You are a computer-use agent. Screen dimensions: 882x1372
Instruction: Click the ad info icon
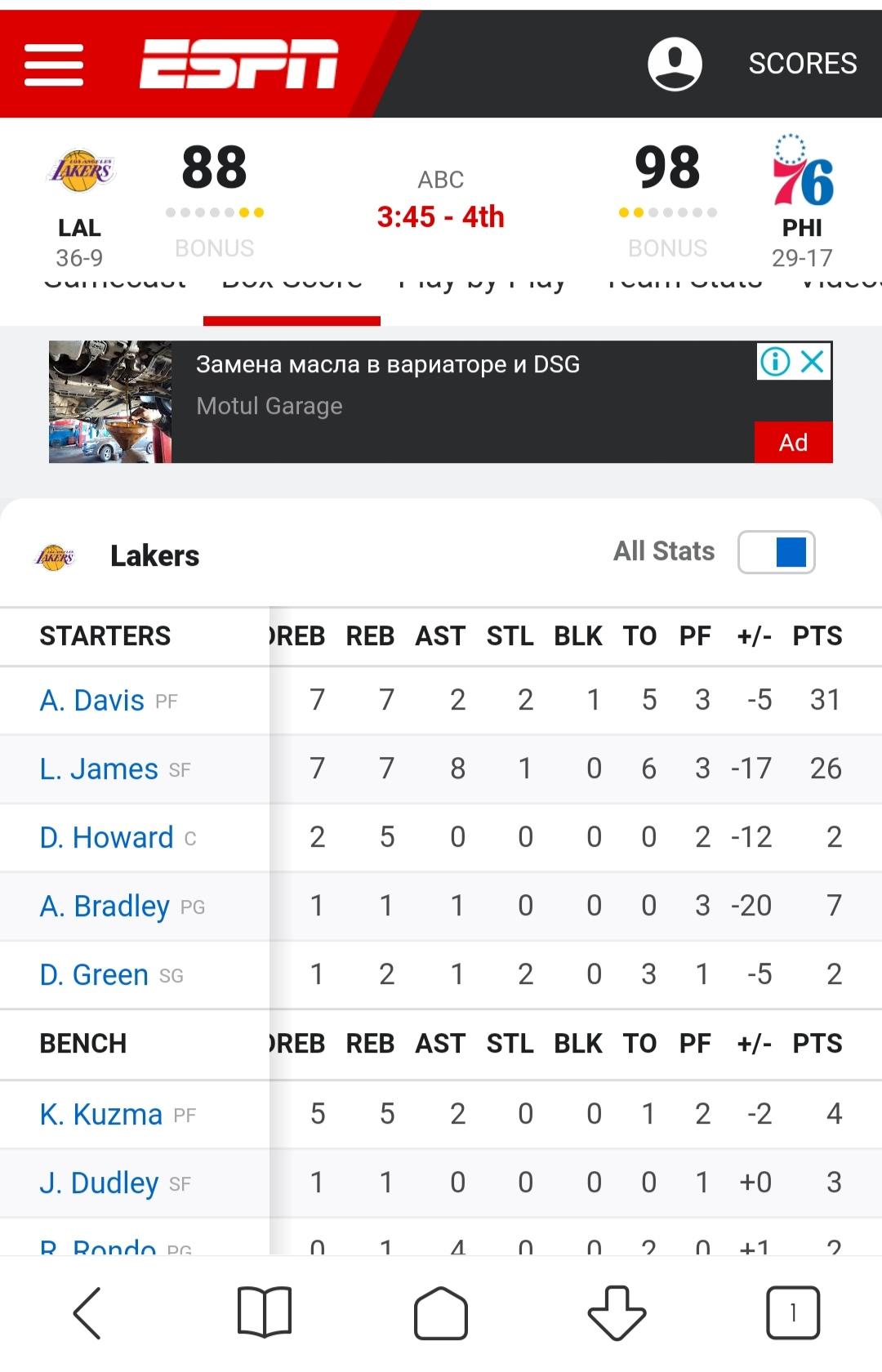775,361
